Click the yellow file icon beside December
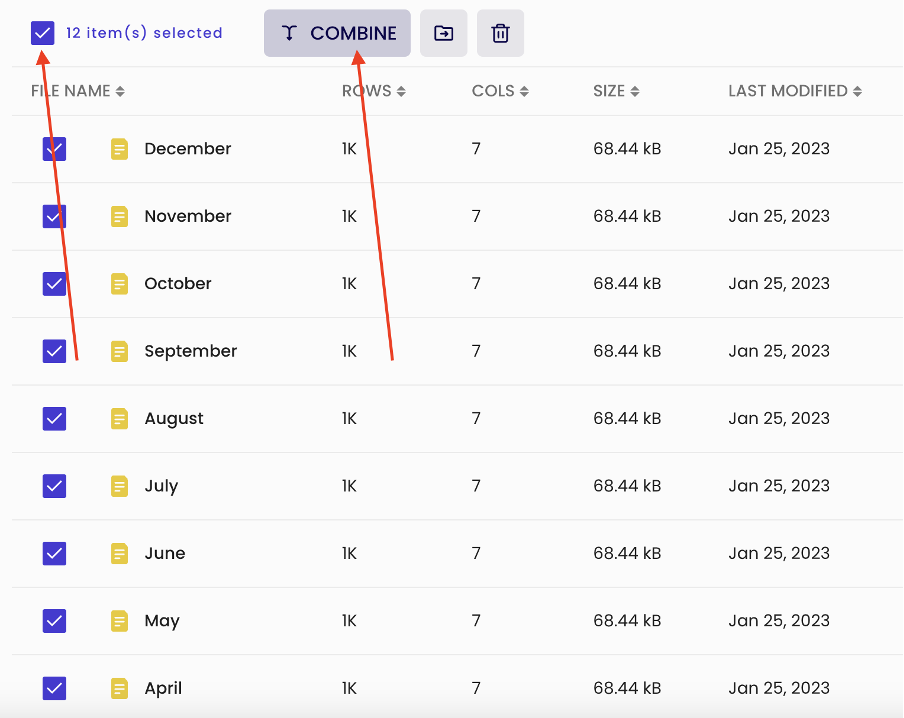 [119, 148]
